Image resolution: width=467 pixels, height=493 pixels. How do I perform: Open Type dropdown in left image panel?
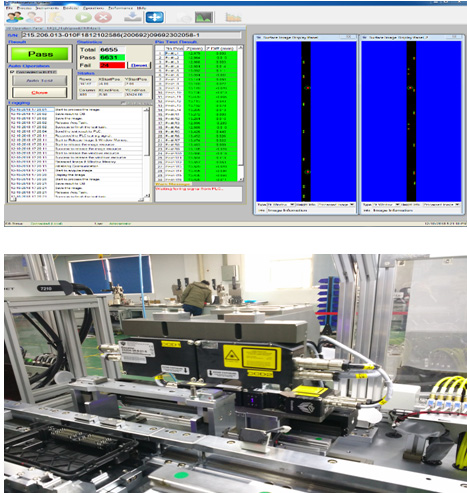pos(281,204)
